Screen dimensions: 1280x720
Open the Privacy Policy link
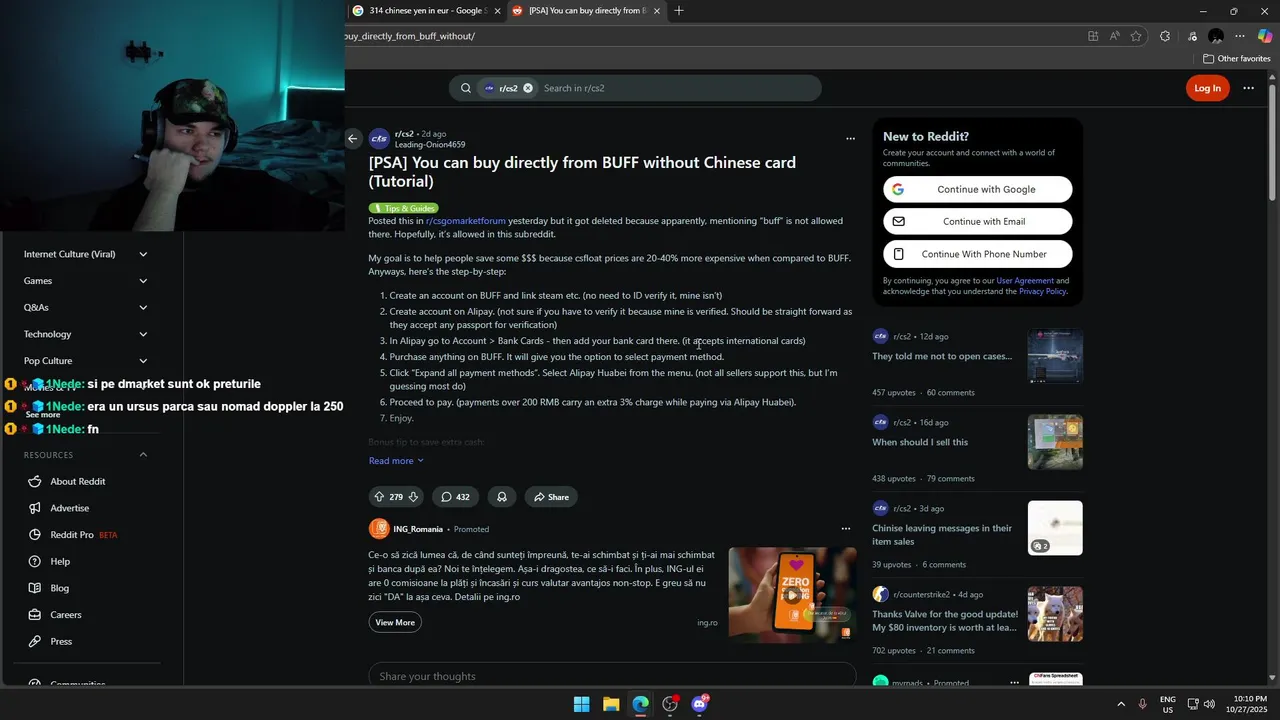pos(1042,291)
